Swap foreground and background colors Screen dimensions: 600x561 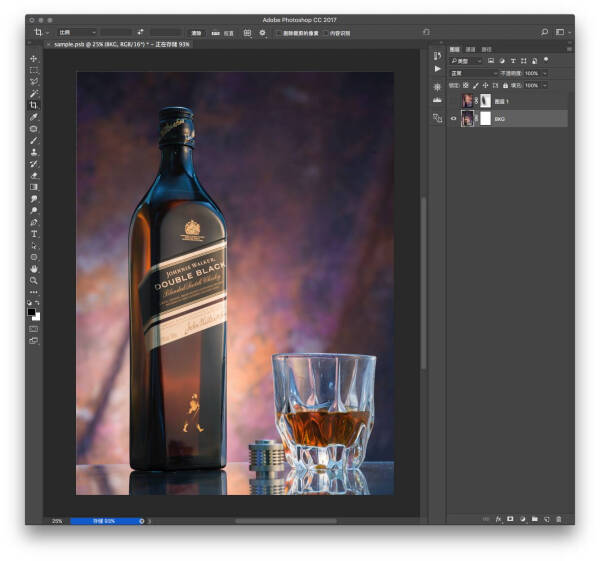37,303
